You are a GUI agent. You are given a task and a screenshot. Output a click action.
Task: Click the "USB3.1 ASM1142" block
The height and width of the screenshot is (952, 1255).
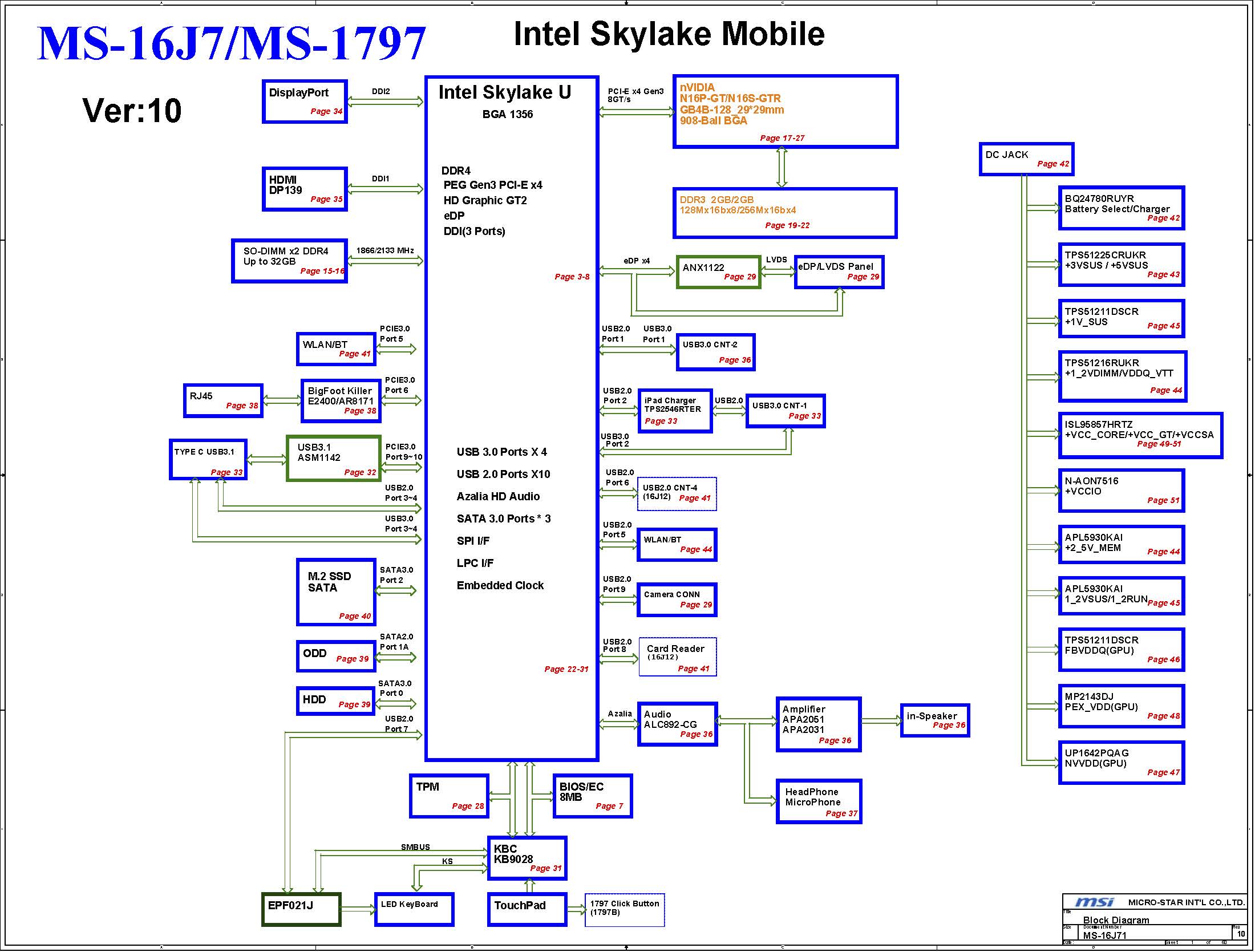pyautogui.click(x=334, y=459)
